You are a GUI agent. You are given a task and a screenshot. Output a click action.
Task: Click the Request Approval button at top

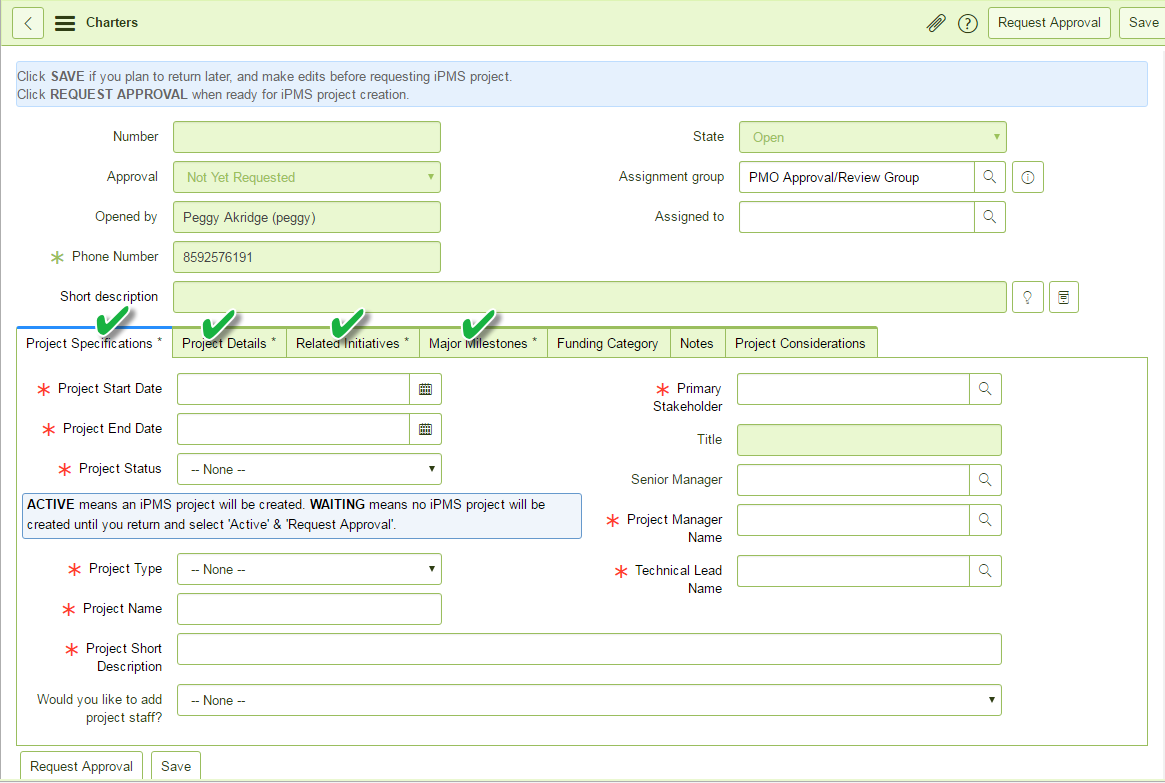[x=1048, y=22]
